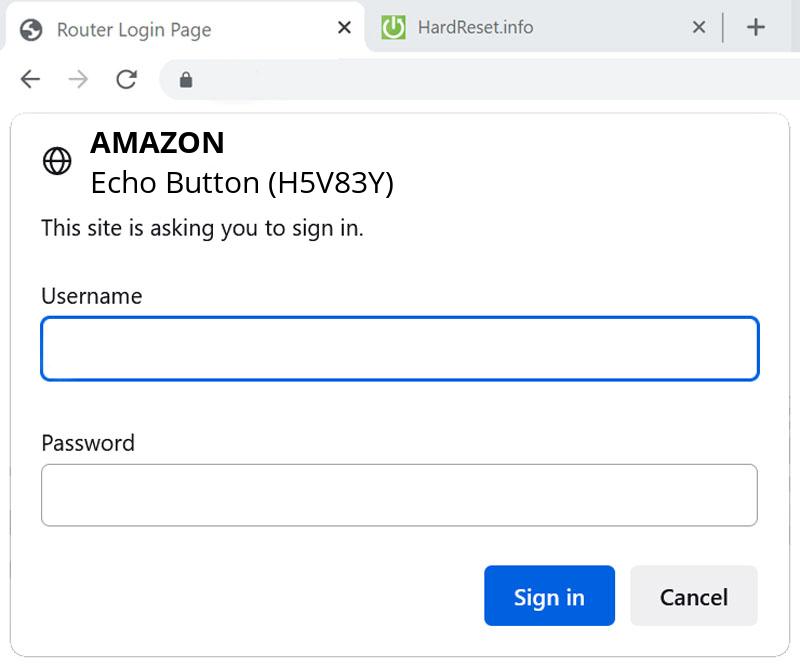The image size is (800, 667).
Task: Focus the Password input field
Action: point(400,495)
